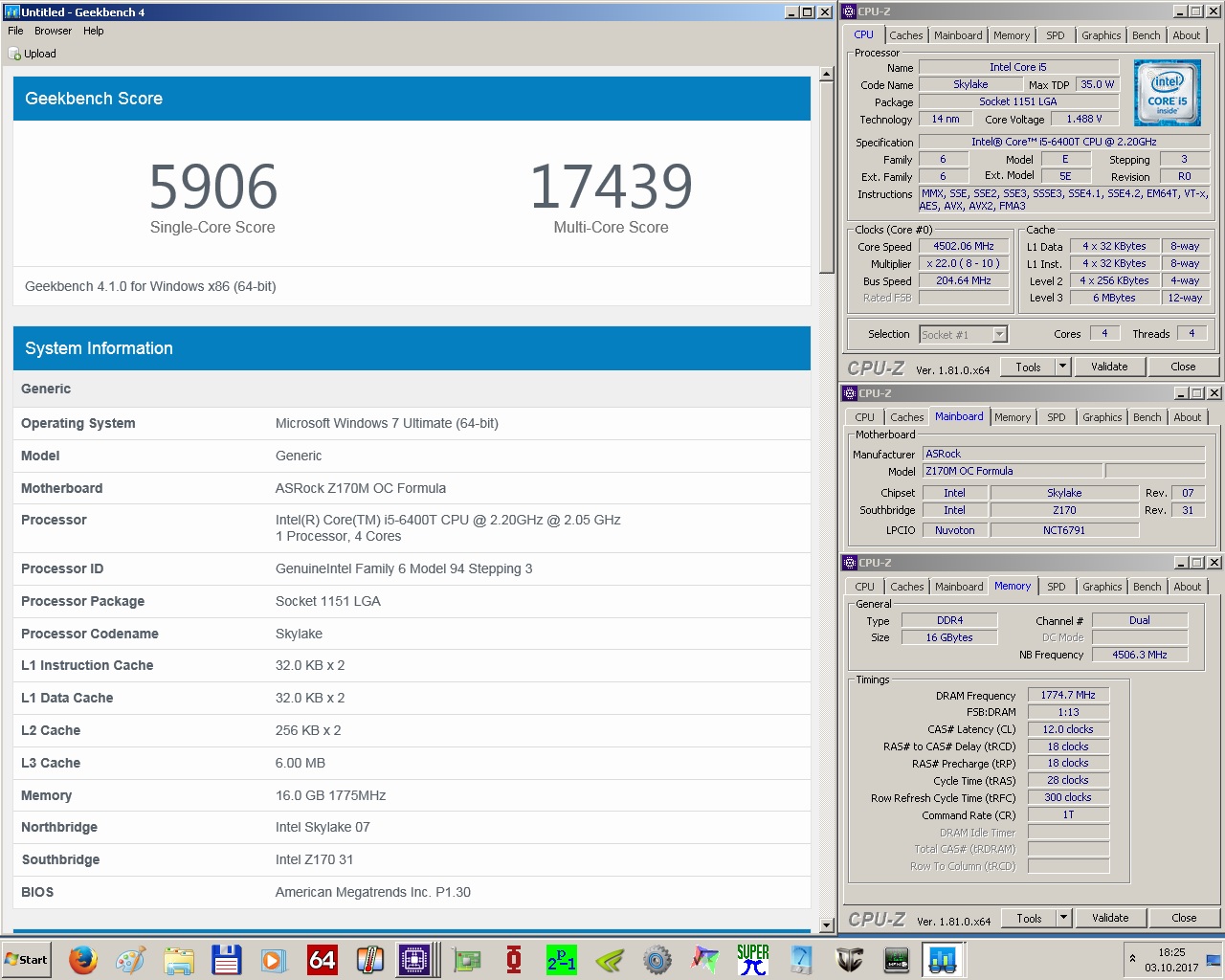Viewport: 1225px width, 980px height.
Task: Open the dark mask-shaped taskbar icon
Action: click(849, 959)
